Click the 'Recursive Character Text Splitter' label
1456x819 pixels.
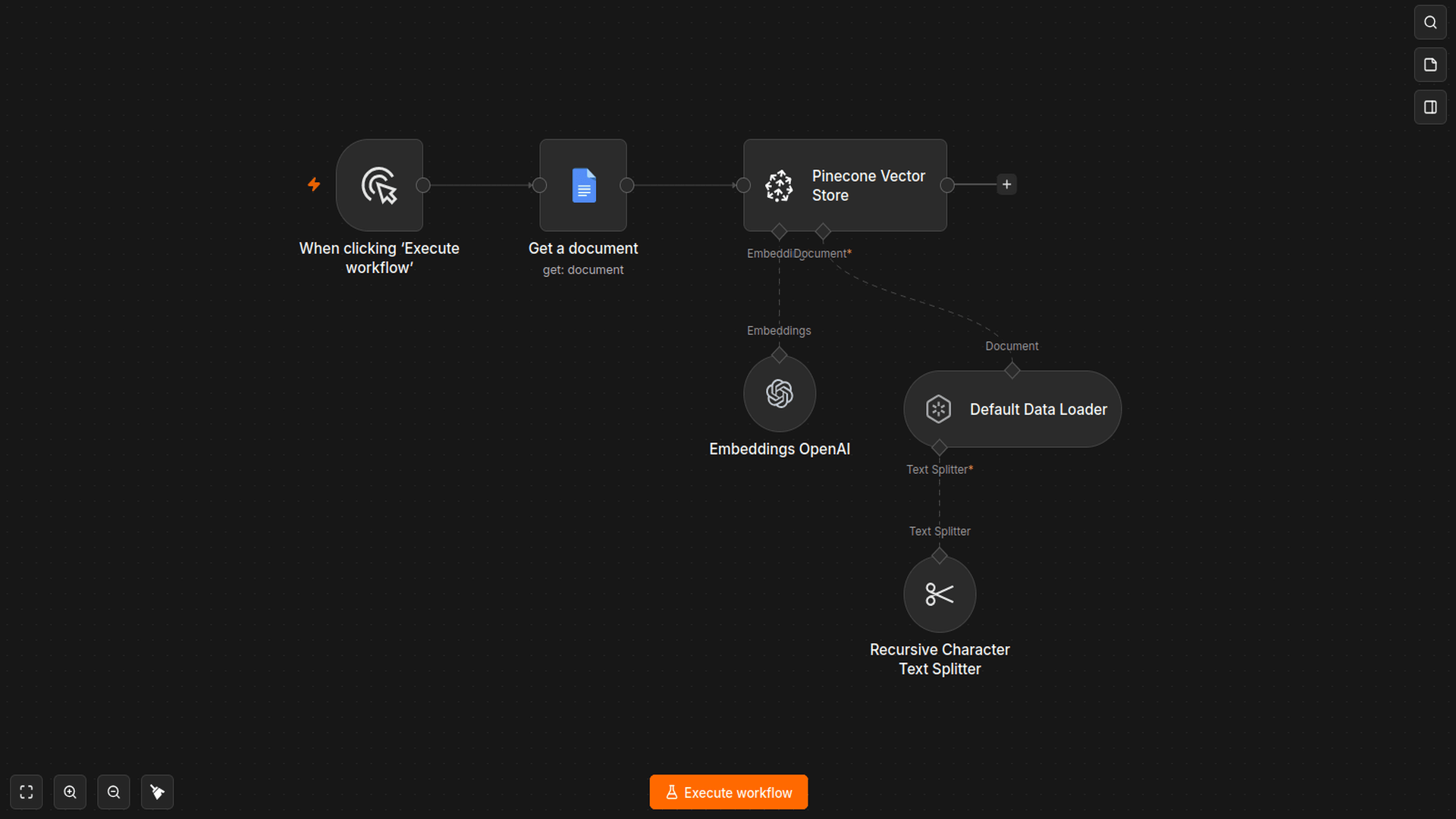pyautogui.click(x=940, y=659)
